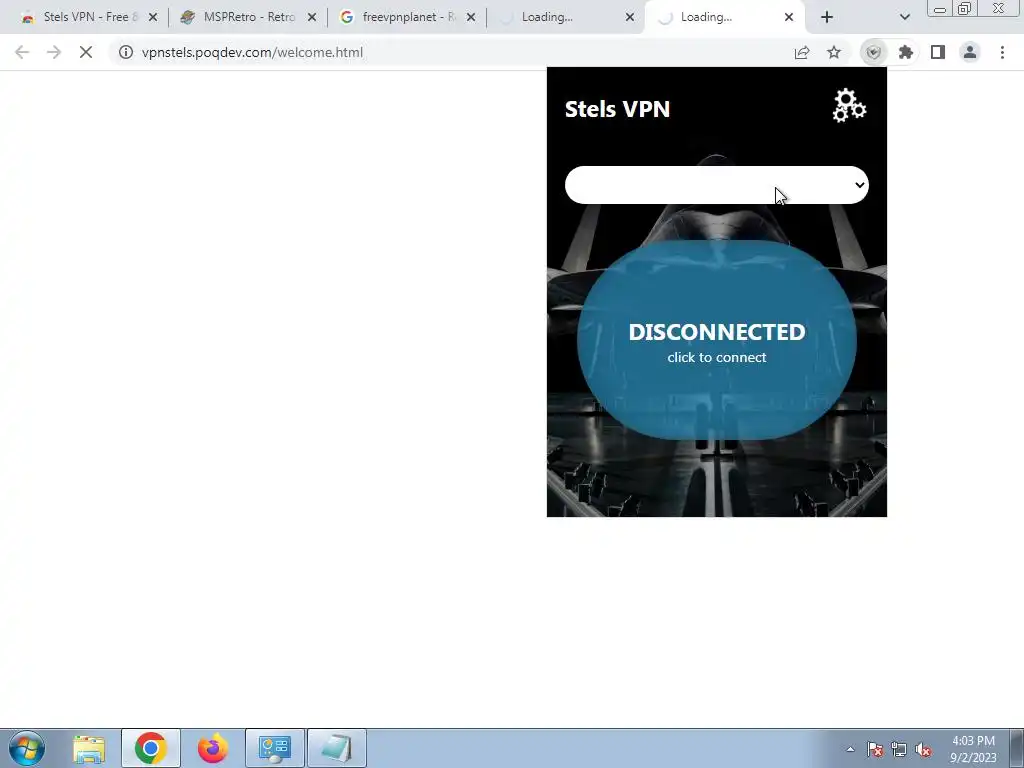
Task: Open the Extensions puzzle icon
Action: [x=906, y=52]
